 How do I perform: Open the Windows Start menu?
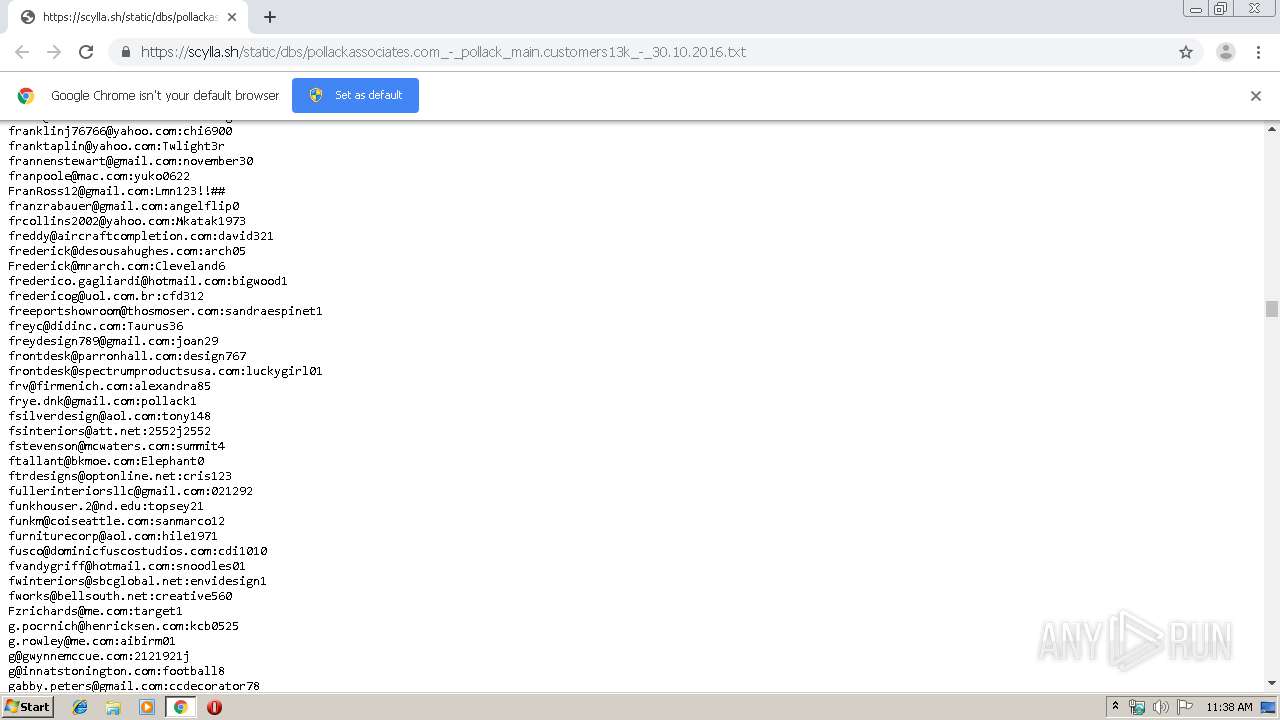click(27, 707)
